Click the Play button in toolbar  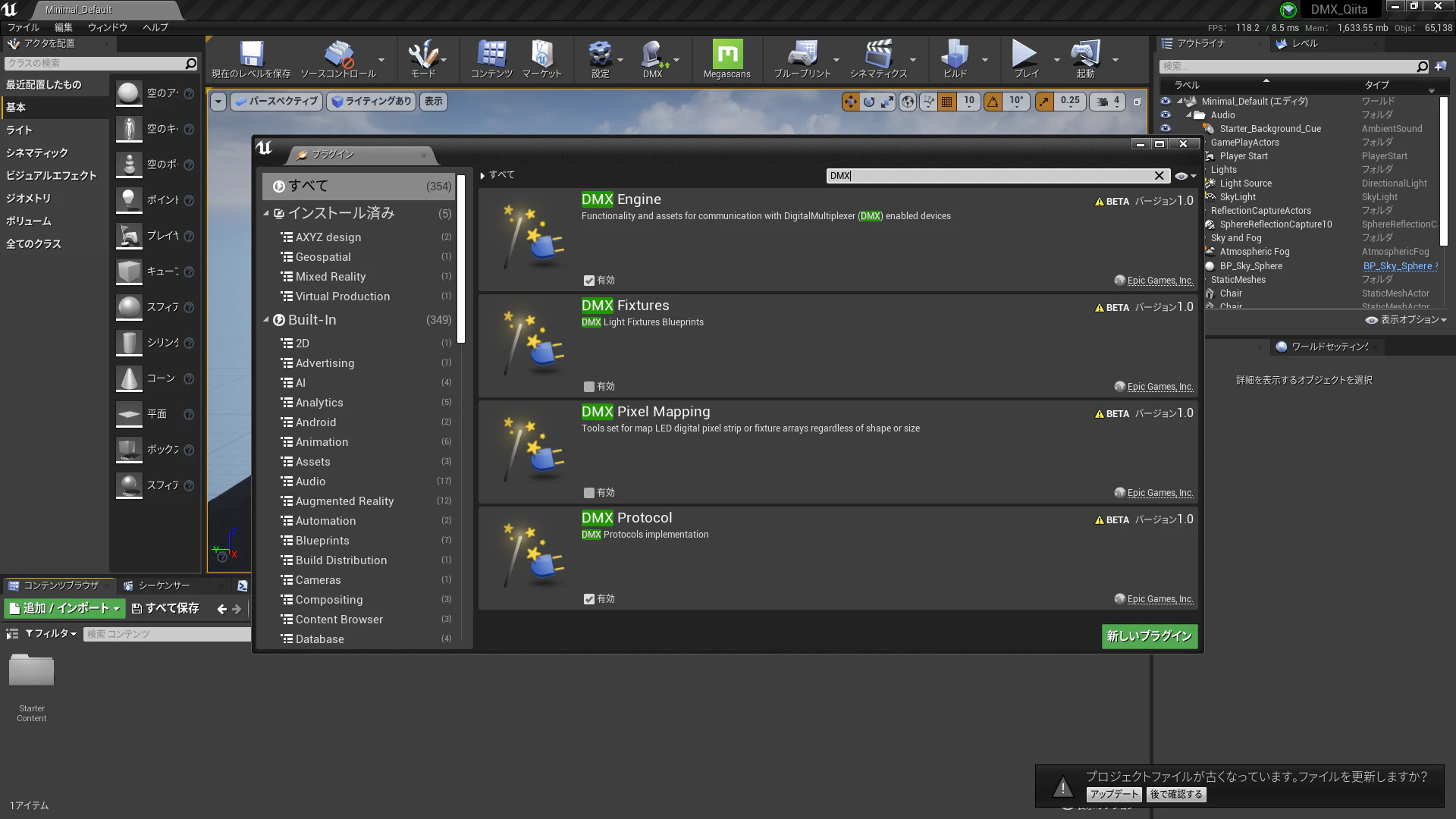click(1025, 59)
